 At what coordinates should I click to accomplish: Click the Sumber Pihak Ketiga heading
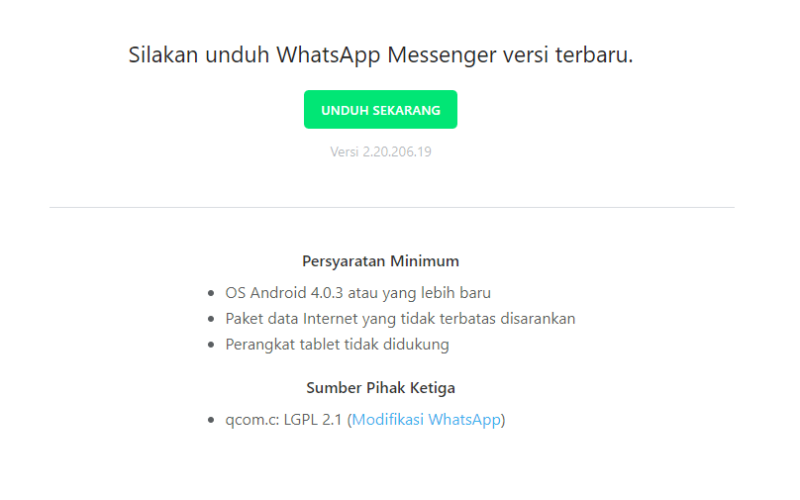click(381, 388)
